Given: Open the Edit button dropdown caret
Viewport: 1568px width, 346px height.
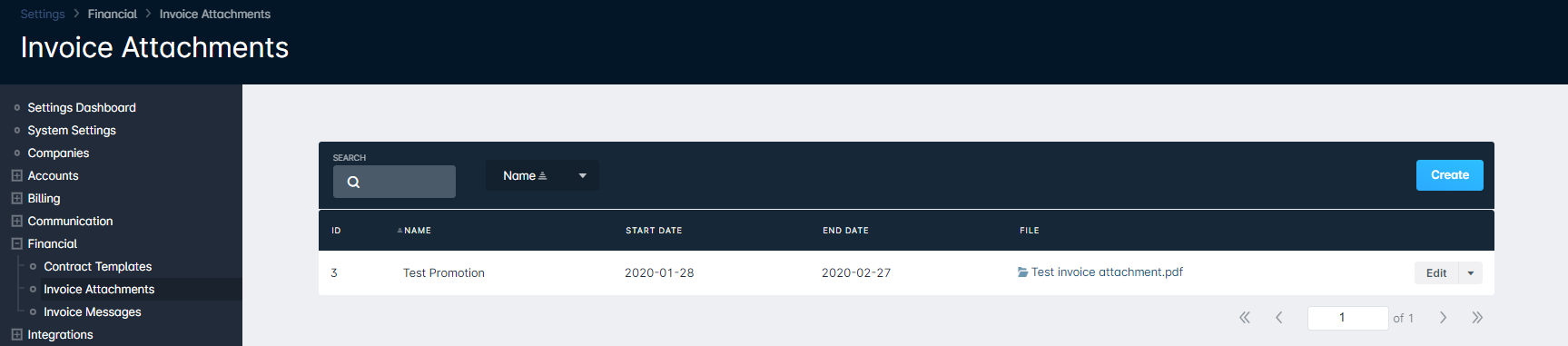Looking at the screenshot, I should pos(1471,272).
